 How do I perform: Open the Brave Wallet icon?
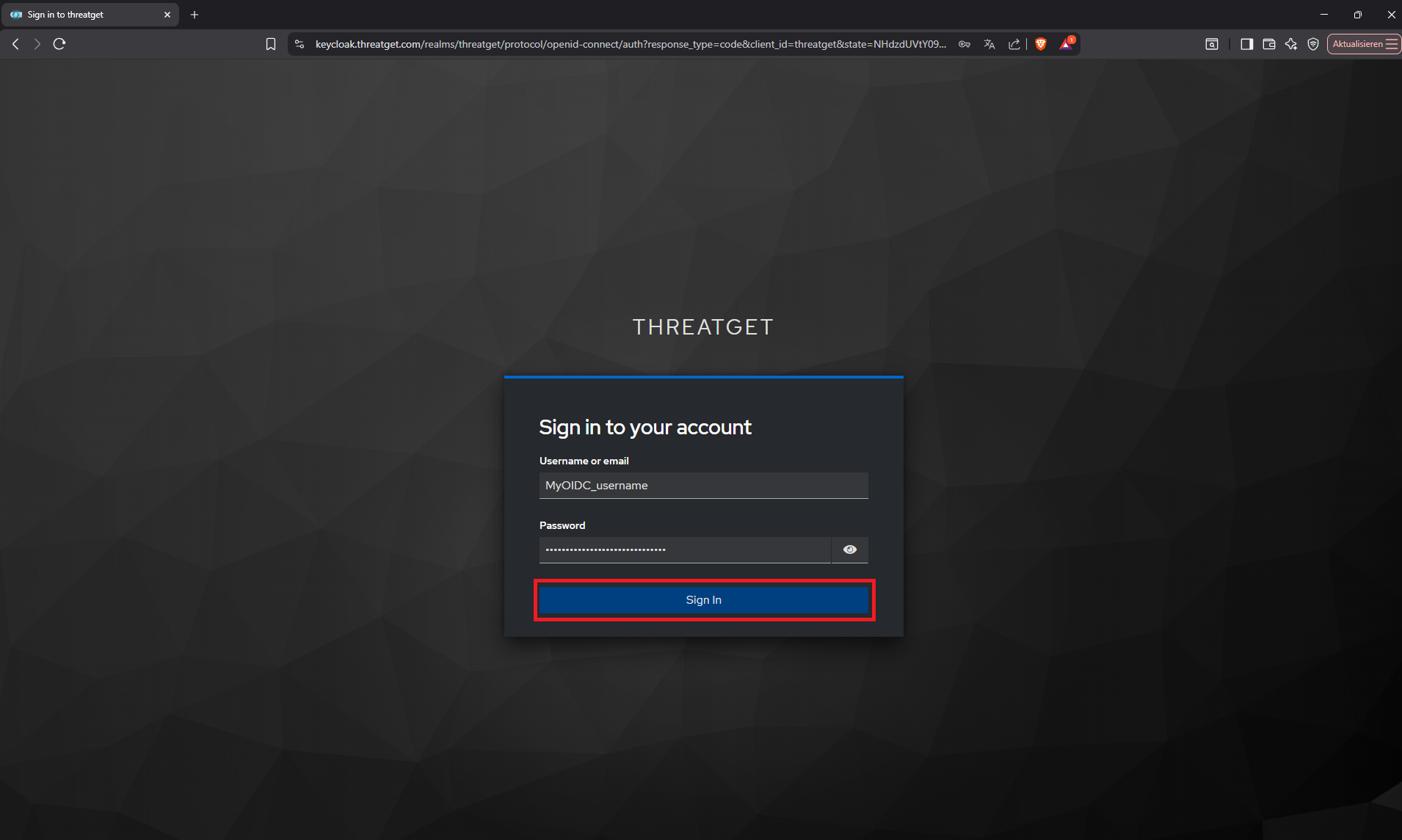pyautogui.click(x=1268, y=44)
